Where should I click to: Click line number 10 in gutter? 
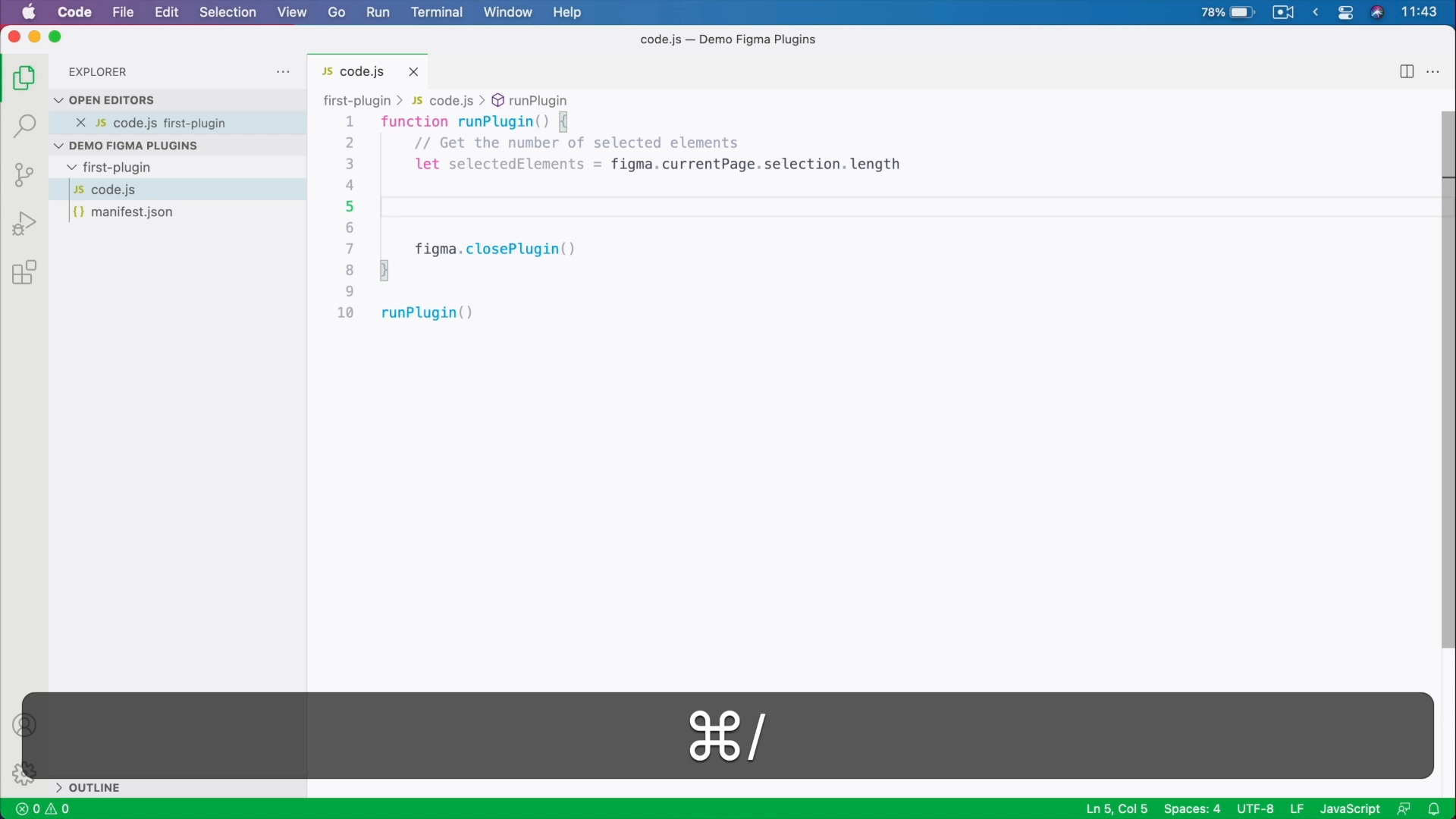(346, 313)
